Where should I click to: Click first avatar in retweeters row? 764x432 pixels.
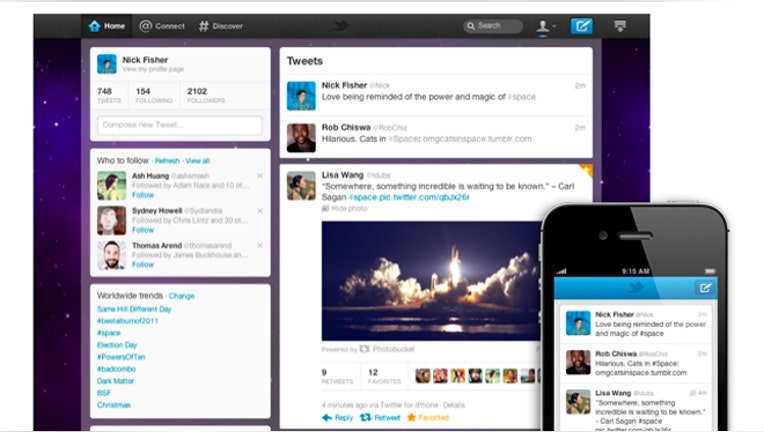[x=422, y=376]
